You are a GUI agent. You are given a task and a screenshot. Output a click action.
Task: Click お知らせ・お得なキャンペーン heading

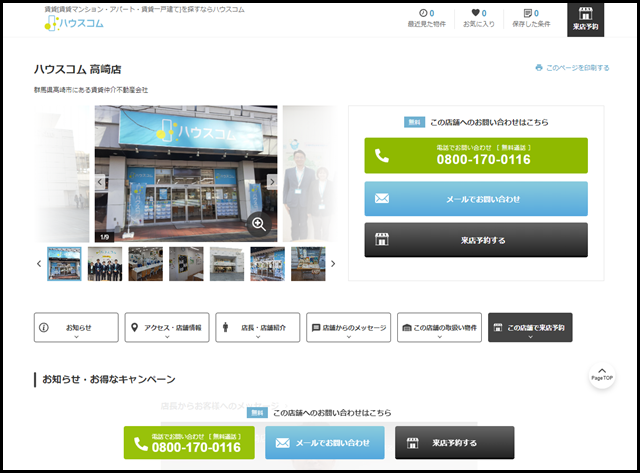click(x=109, y=379)
